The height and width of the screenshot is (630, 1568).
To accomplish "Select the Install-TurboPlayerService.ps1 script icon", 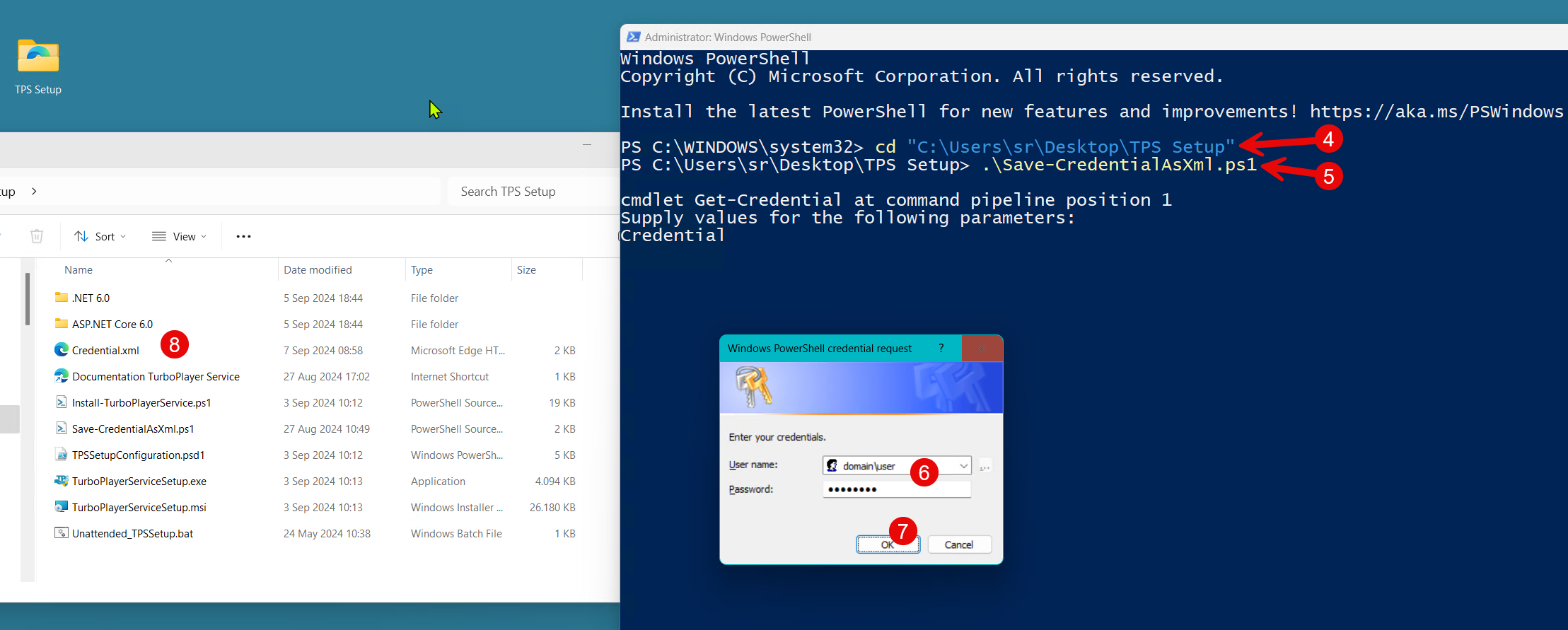I will point(62,402).
